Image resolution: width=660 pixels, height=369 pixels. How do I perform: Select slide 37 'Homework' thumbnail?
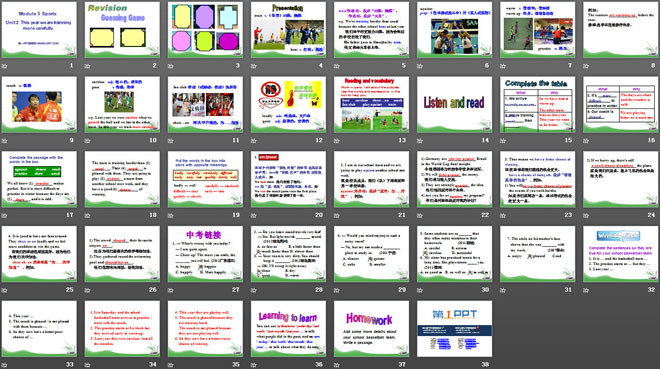[371, 329]
